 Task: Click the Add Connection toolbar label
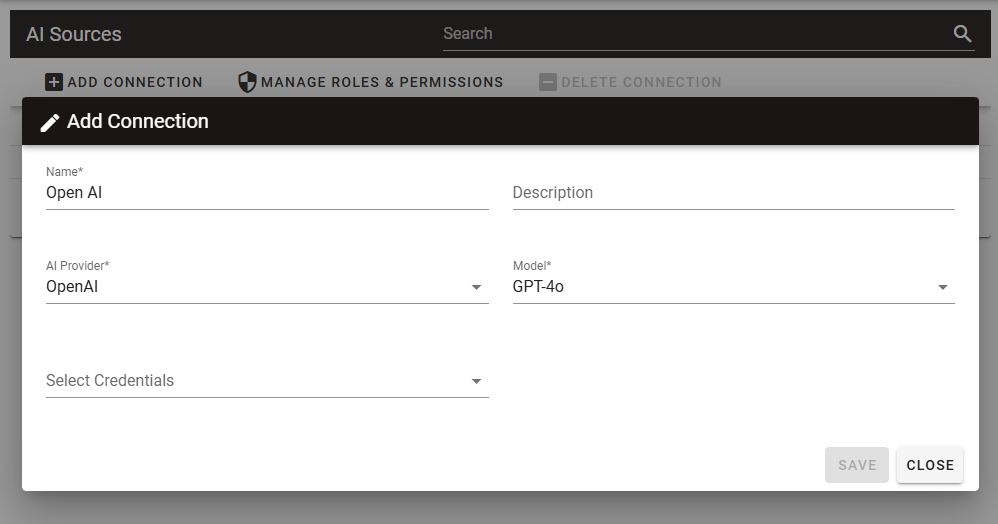(135, 82)
